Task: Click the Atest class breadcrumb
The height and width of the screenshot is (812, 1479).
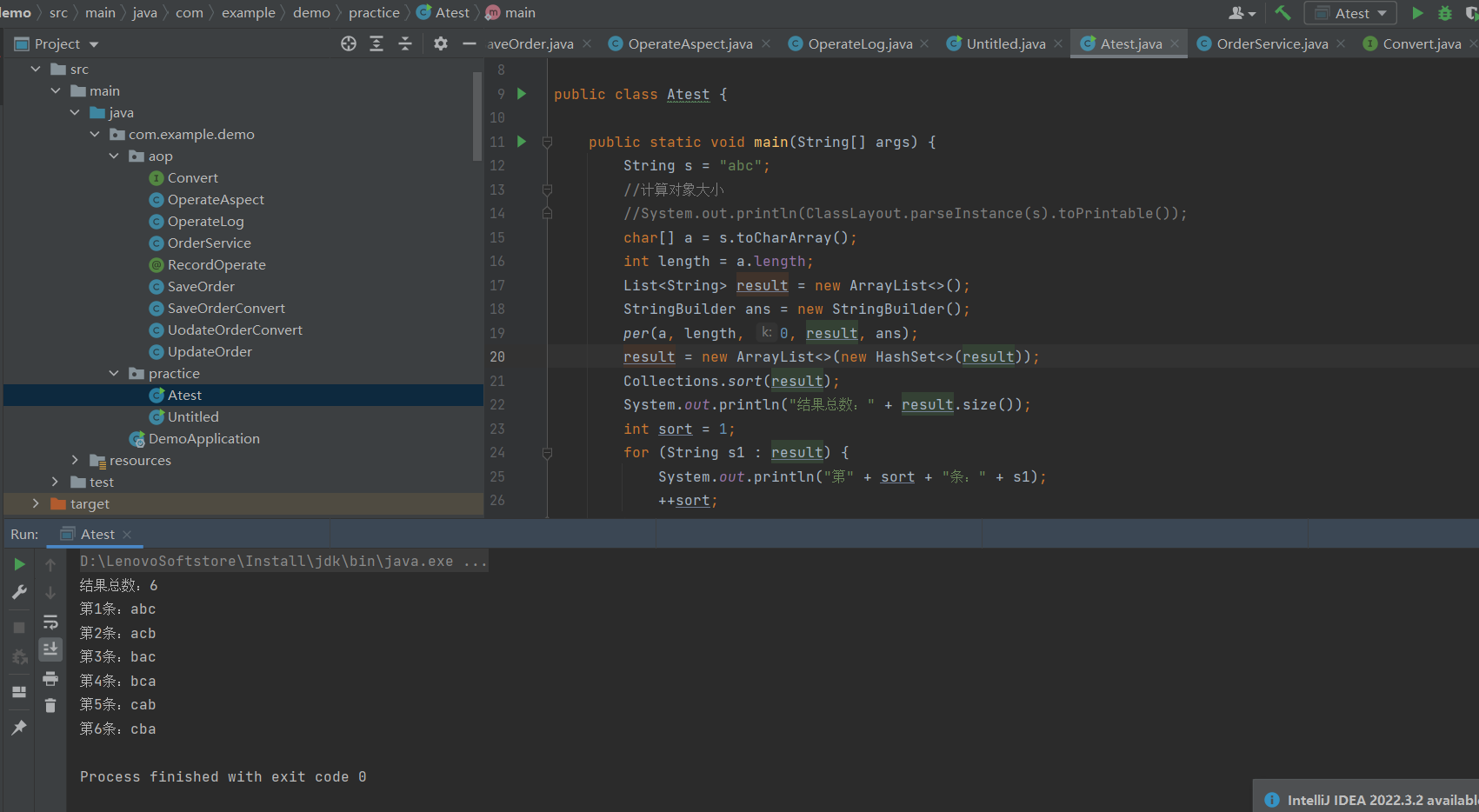Action: pos(443,13)
